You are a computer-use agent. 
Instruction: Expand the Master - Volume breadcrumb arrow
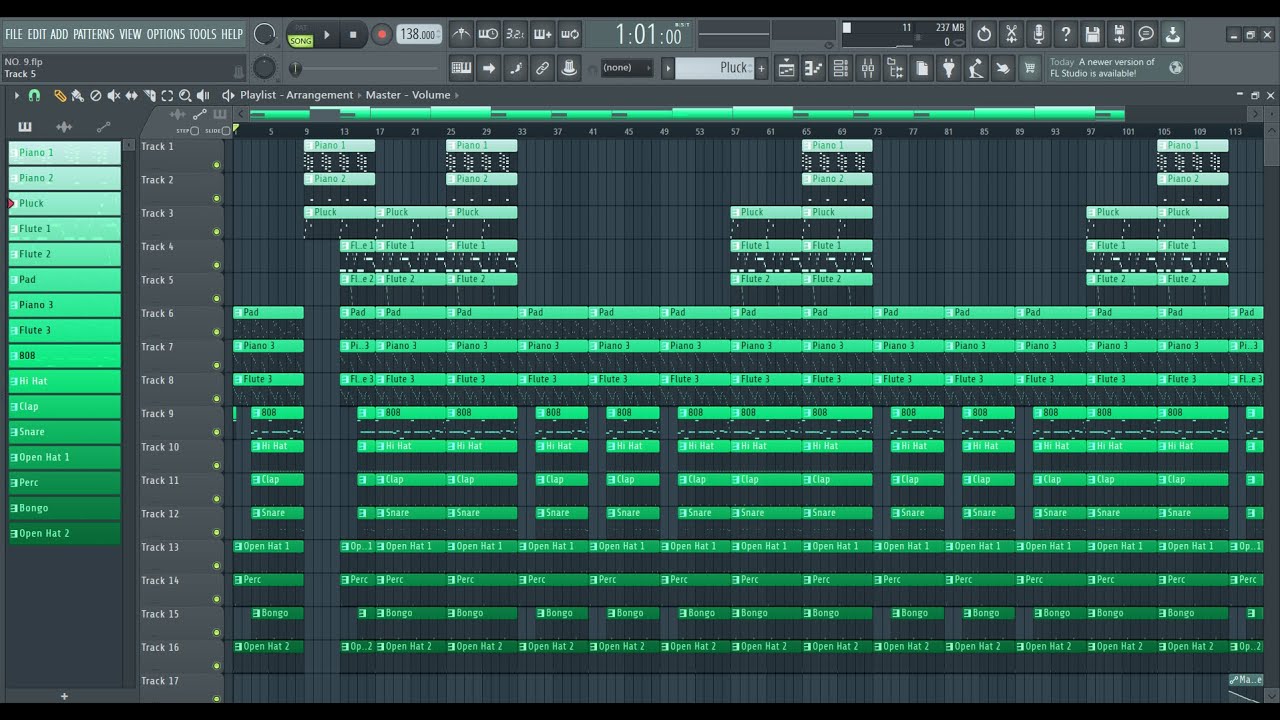coord(457,95)
